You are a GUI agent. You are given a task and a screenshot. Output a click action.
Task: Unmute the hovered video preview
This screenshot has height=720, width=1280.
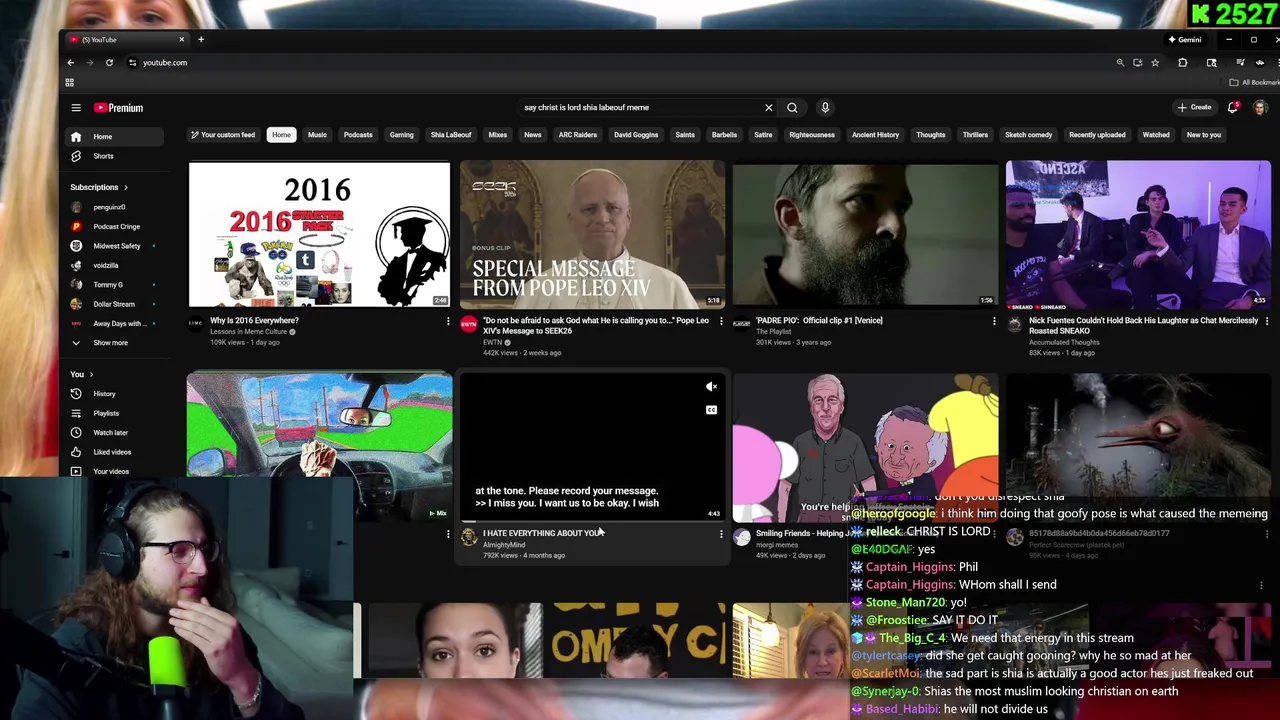coord(711,387)
